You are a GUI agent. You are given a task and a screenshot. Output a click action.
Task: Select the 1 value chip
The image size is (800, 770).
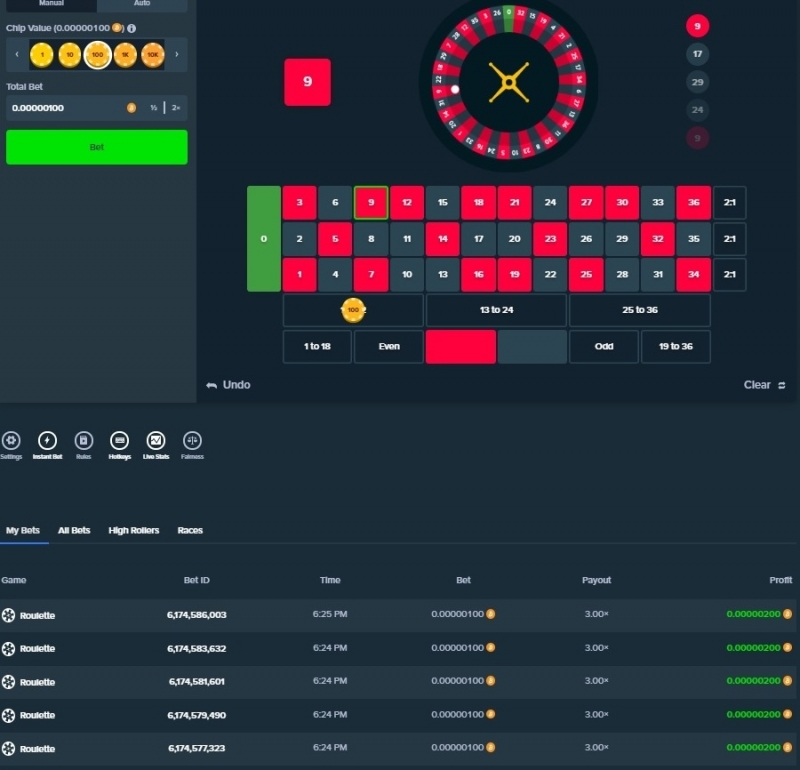(x=42, y=55)
